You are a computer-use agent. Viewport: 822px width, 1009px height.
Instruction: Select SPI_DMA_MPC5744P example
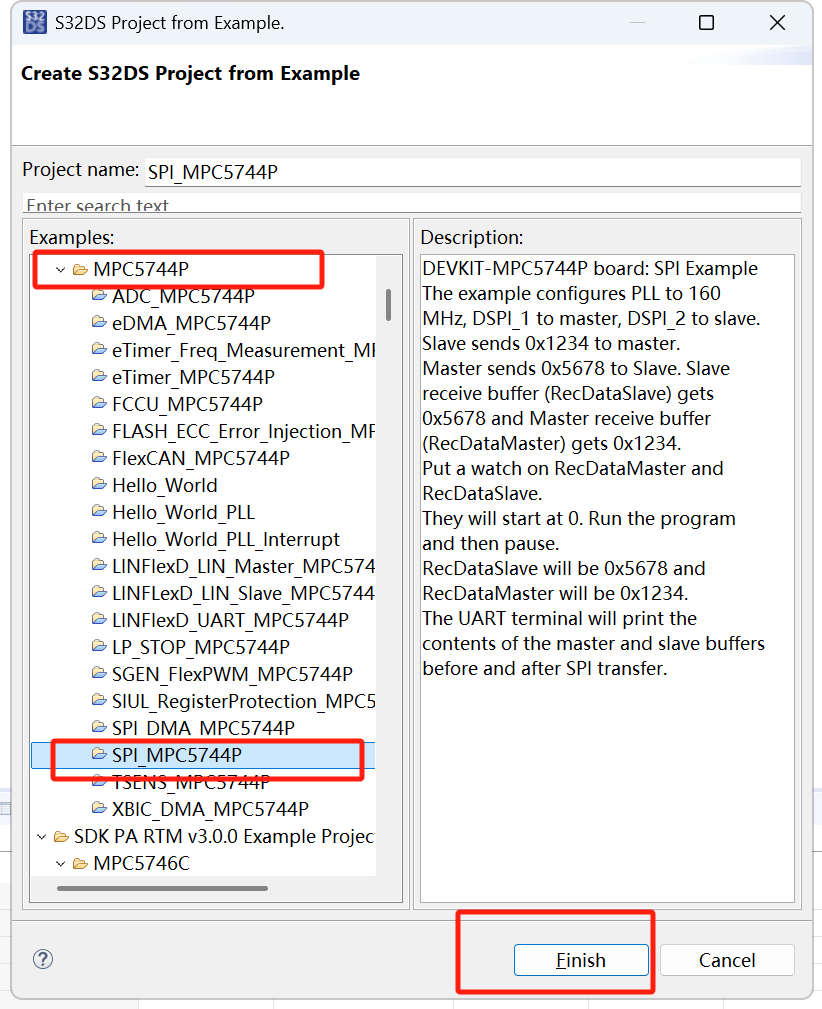203,728
